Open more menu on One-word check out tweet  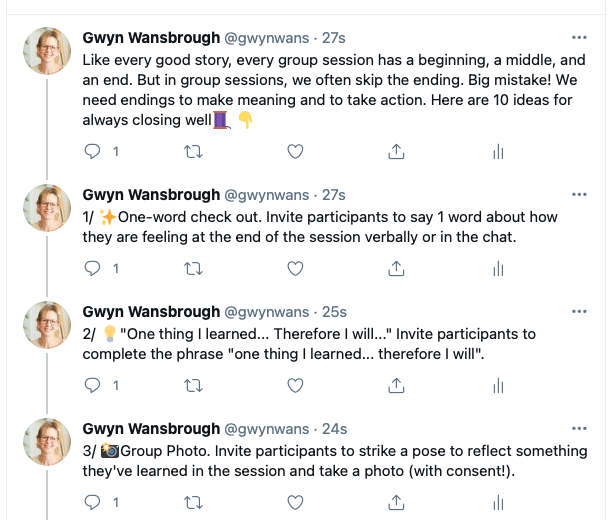point(579,194)
